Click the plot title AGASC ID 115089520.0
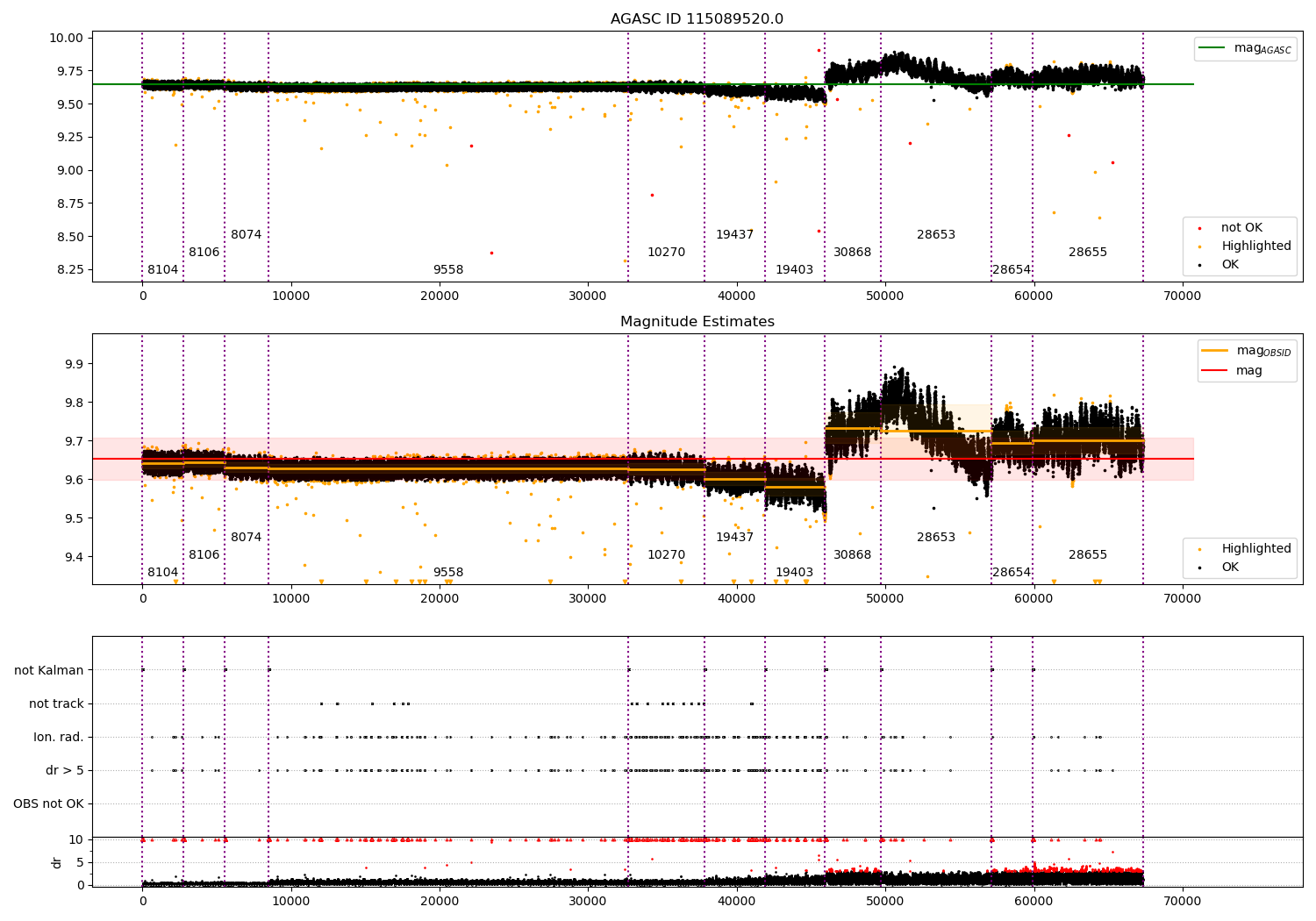This screenshot has width=1316, height=921. click(697, 19)
